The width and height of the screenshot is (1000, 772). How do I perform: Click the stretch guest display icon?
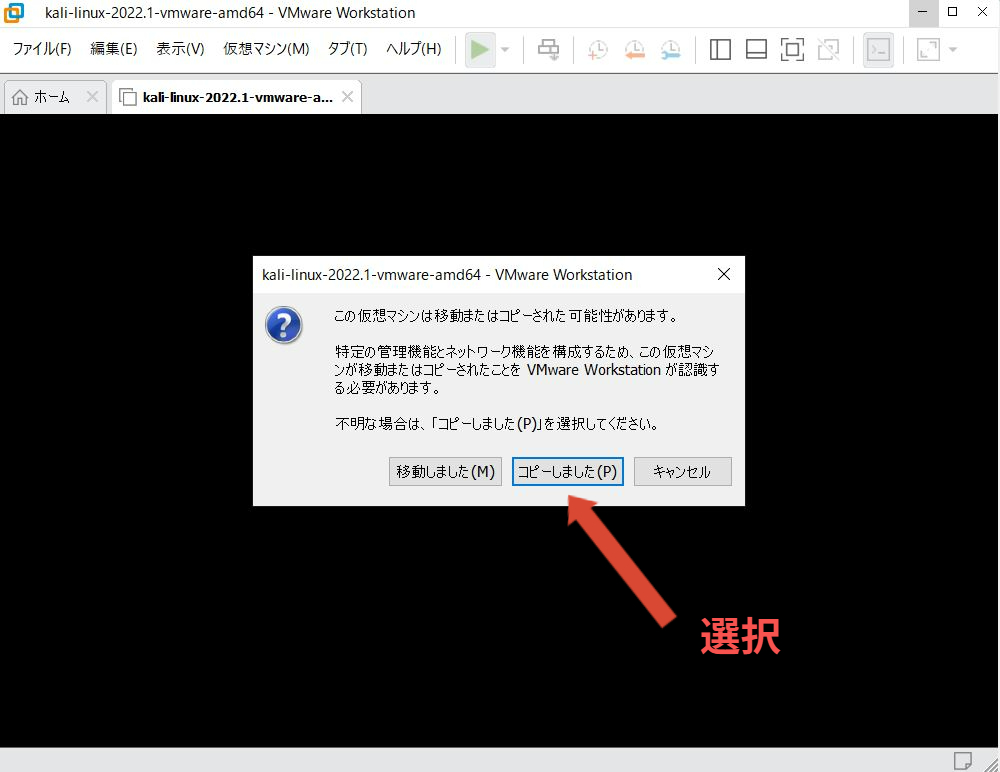928,49
